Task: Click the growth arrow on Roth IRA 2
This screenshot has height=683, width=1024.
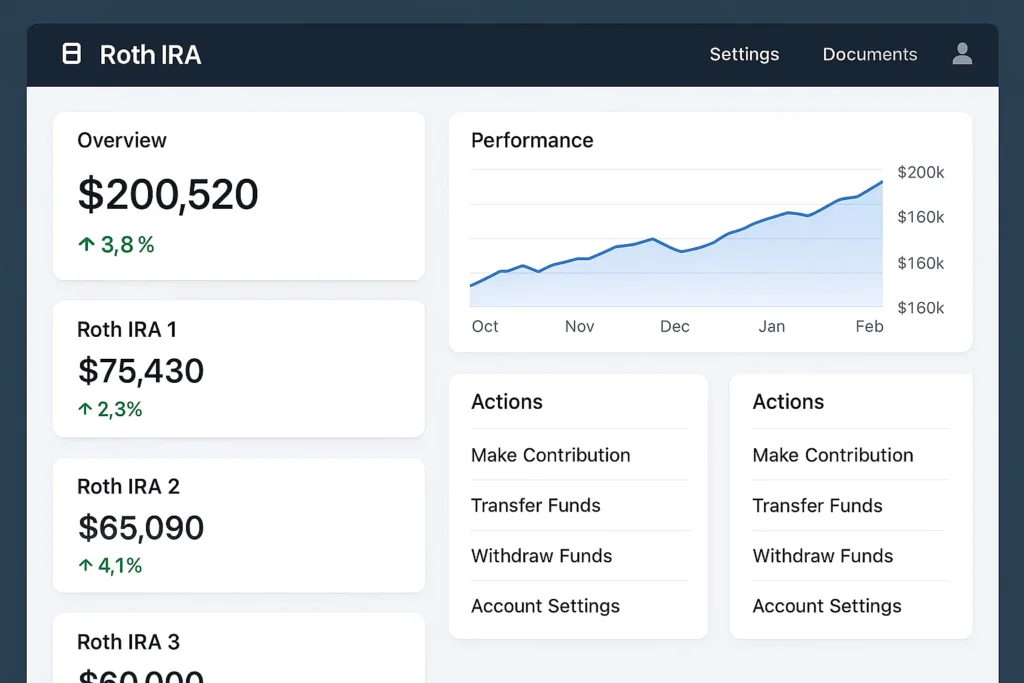Action: [x=86, y=565]
